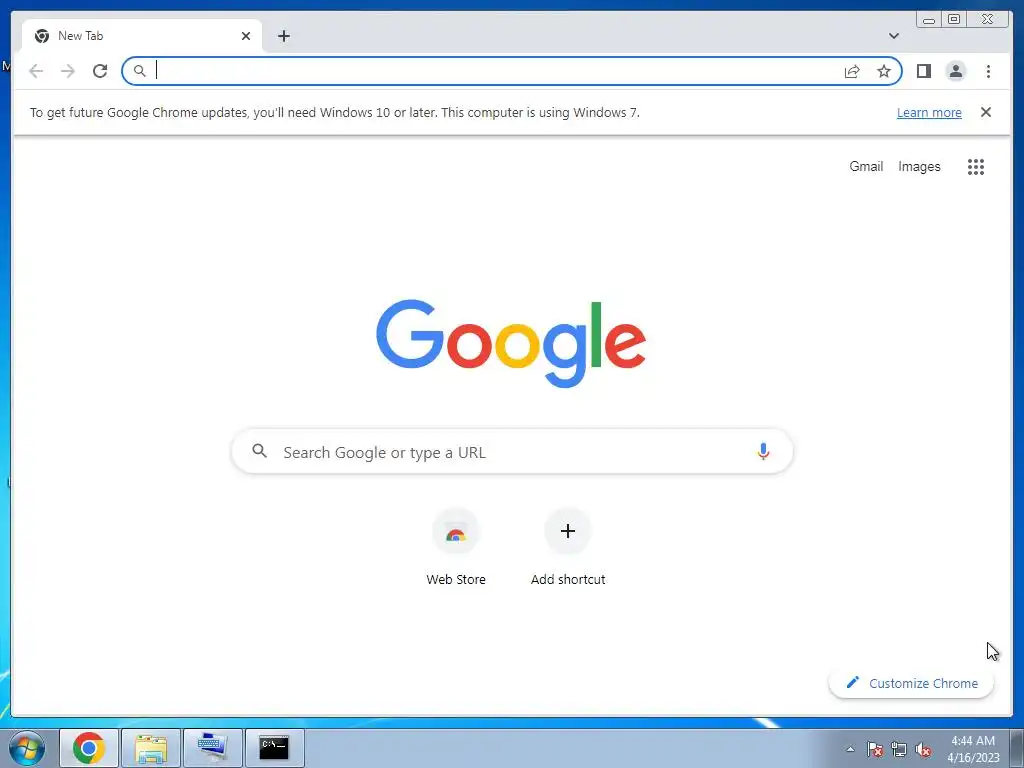The width and height of the screenshot is (1024, 768).
Task: Click the magnifier icon in Google search box
Action: tap(259, 451)
